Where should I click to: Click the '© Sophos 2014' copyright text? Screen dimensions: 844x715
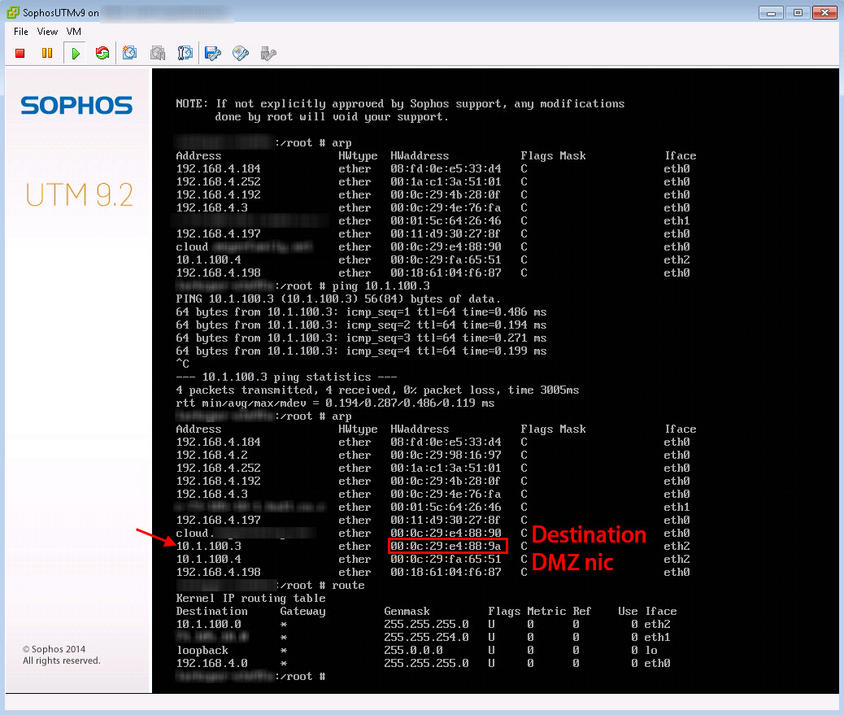coord(54,649)
